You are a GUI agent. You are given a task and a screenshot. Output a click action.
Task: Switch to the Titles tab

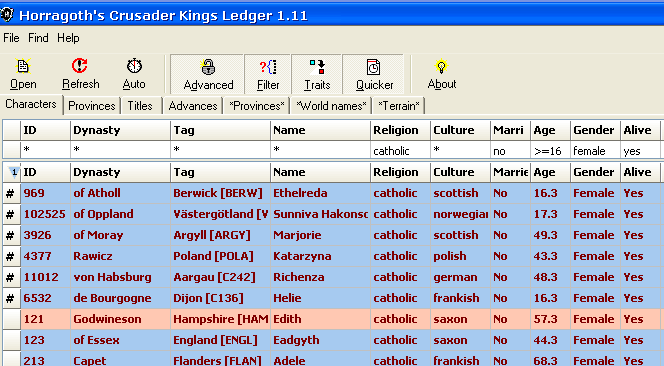140,106
